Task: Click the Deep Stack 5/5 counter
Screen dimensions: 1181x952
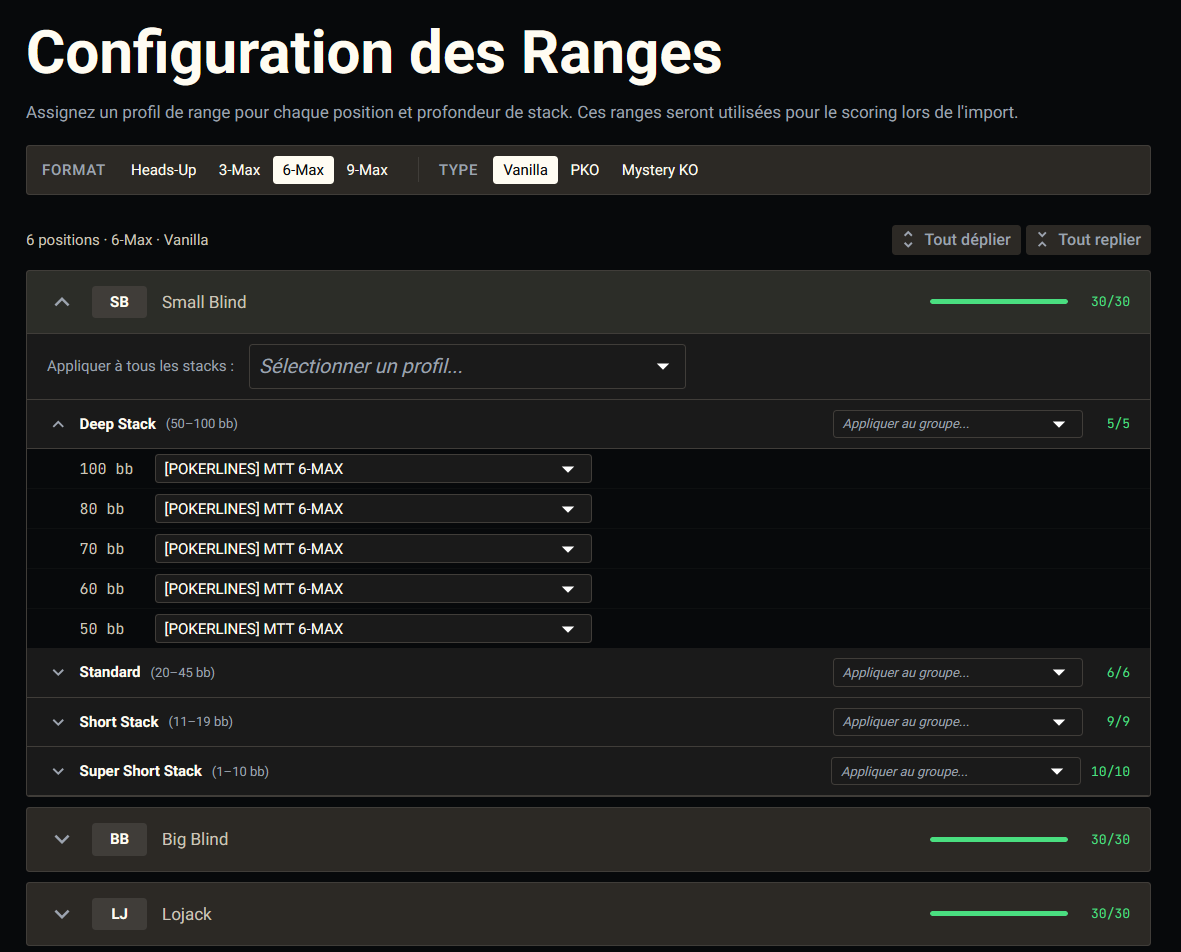Action: (1118, 423)
